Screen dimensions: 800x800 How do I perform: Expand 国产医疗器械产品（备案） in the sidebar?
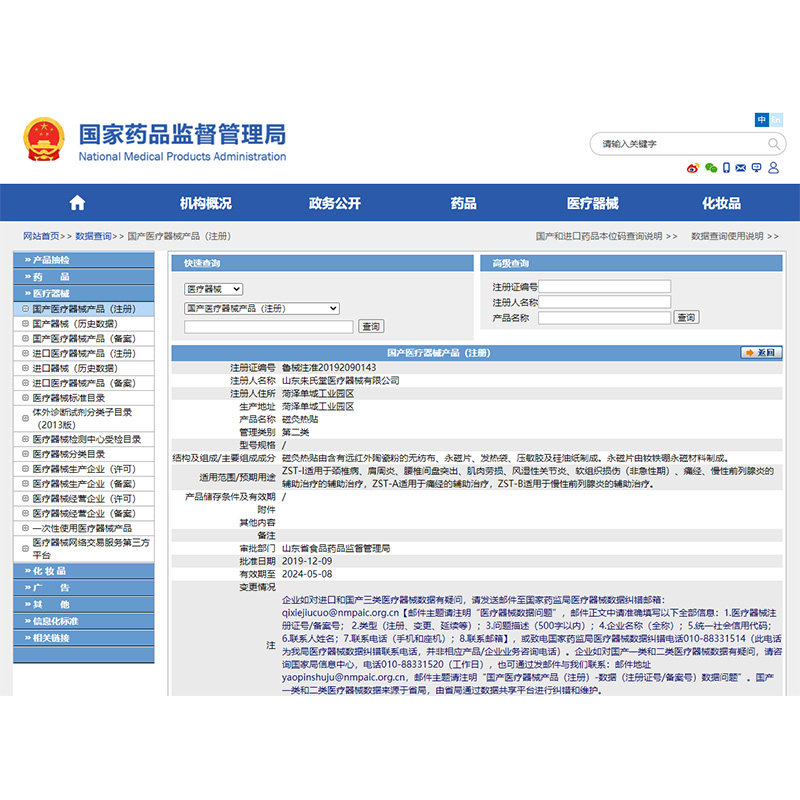[x=84, y=339]
